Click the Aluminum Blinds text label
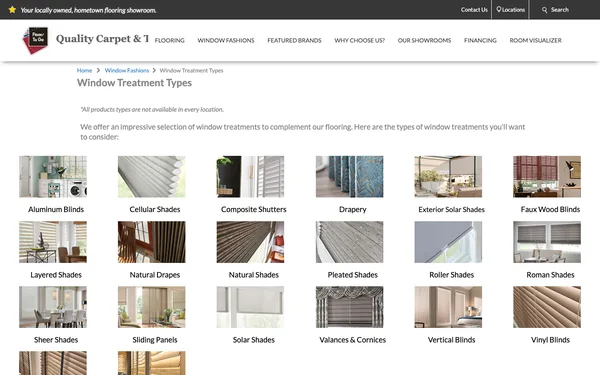The width and height of the screenshot is (600, 375). (56, 209)
